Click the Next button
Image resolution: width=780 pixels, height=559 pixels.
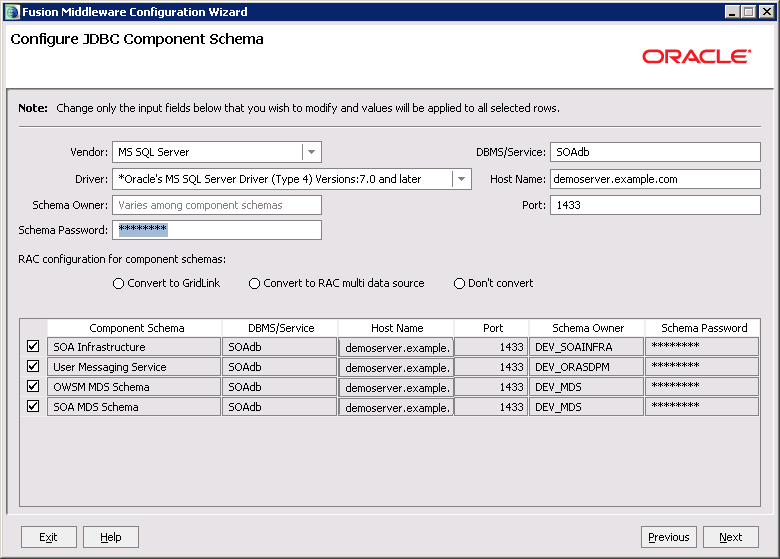tap(730, 537)
